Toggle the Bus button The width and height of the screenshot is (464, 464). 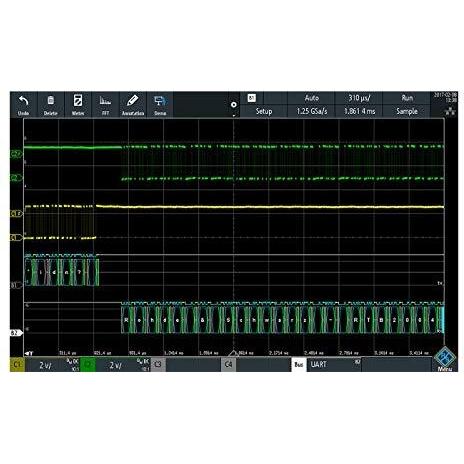coord(299,365)
